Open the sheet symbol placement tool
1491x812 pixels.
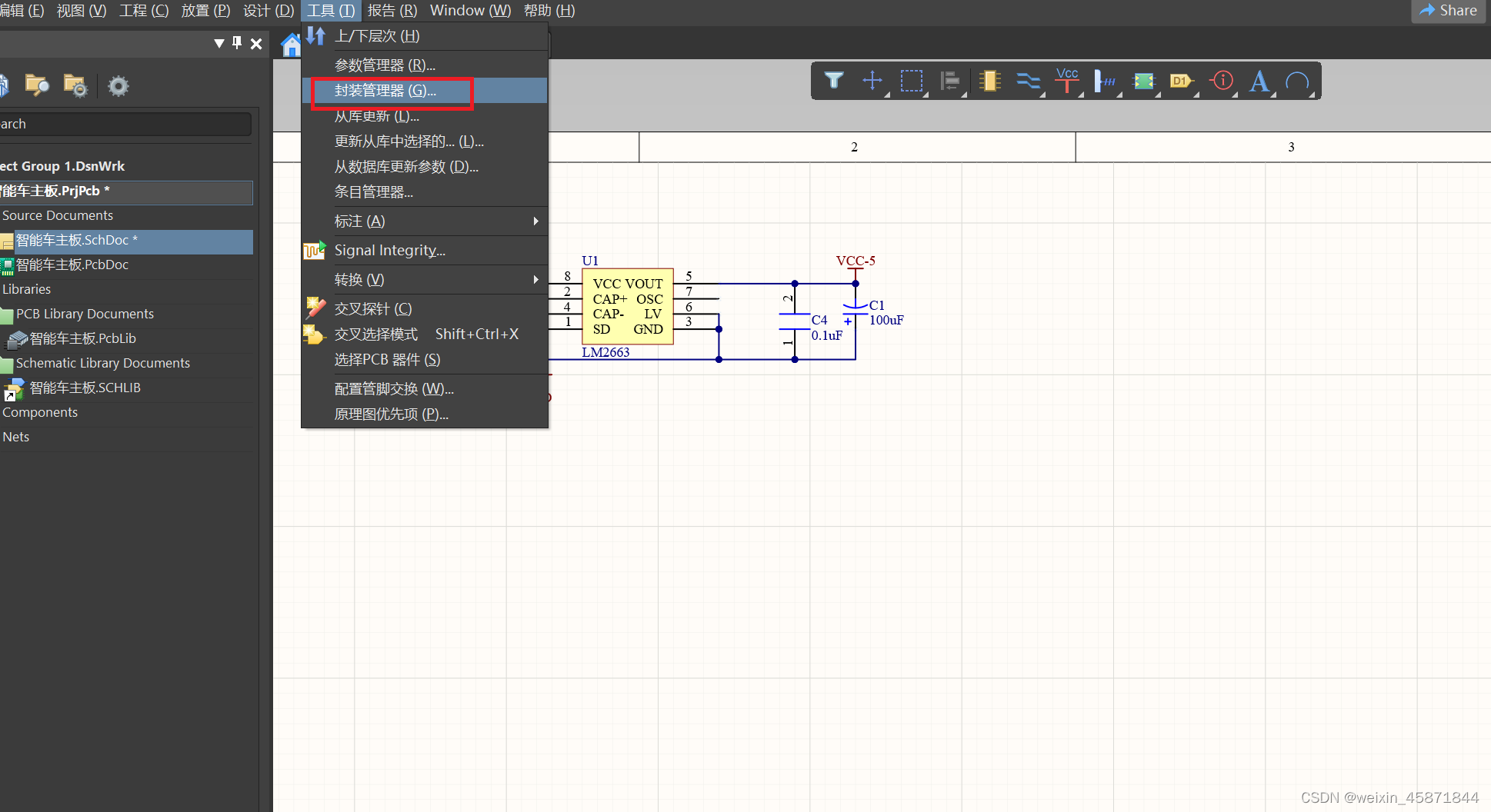click(x=1144, y=81)
